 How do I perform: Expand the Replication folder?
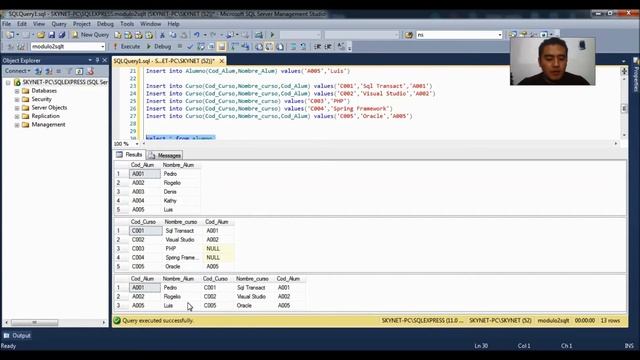[x=17, y=116]
